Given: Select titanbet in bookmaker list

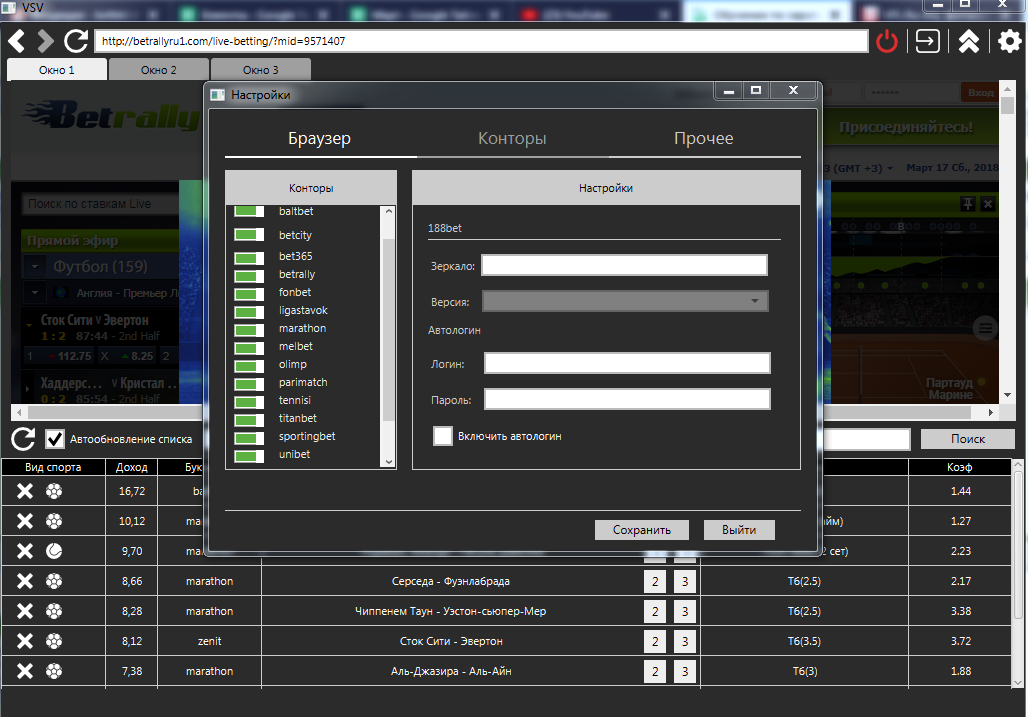Looking at the screenshot, I should coord(298,418).
